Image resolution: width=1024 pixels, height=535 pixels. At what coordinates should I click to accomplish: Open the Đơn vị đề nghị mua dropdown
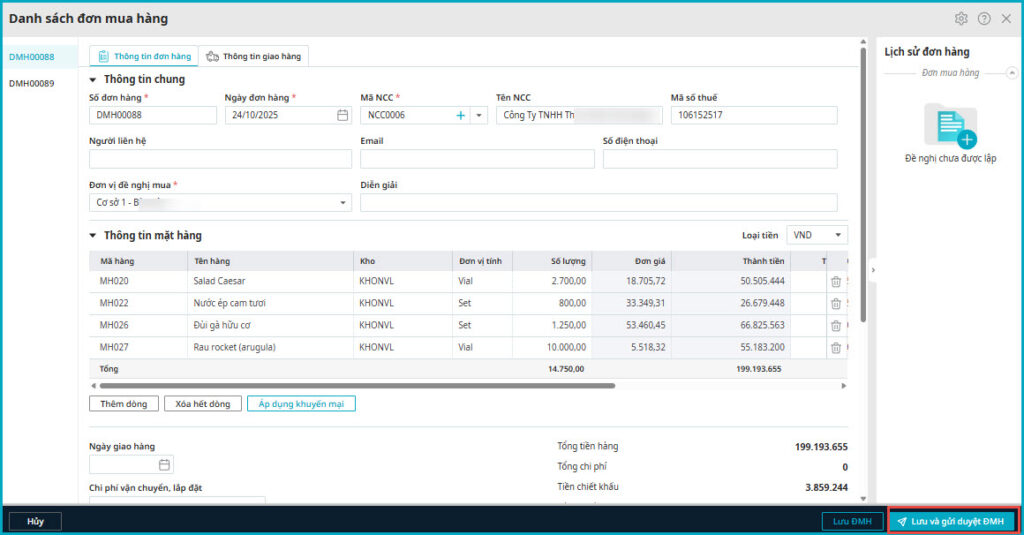click(343, 203)
